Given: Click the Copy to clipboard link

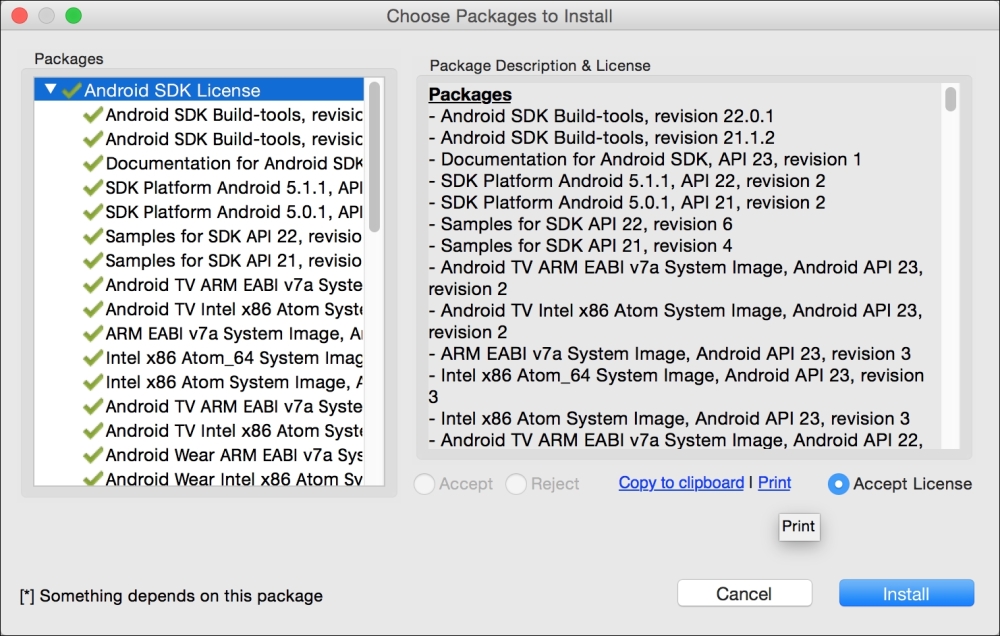Looking at the screenshot, I should 681,483.
